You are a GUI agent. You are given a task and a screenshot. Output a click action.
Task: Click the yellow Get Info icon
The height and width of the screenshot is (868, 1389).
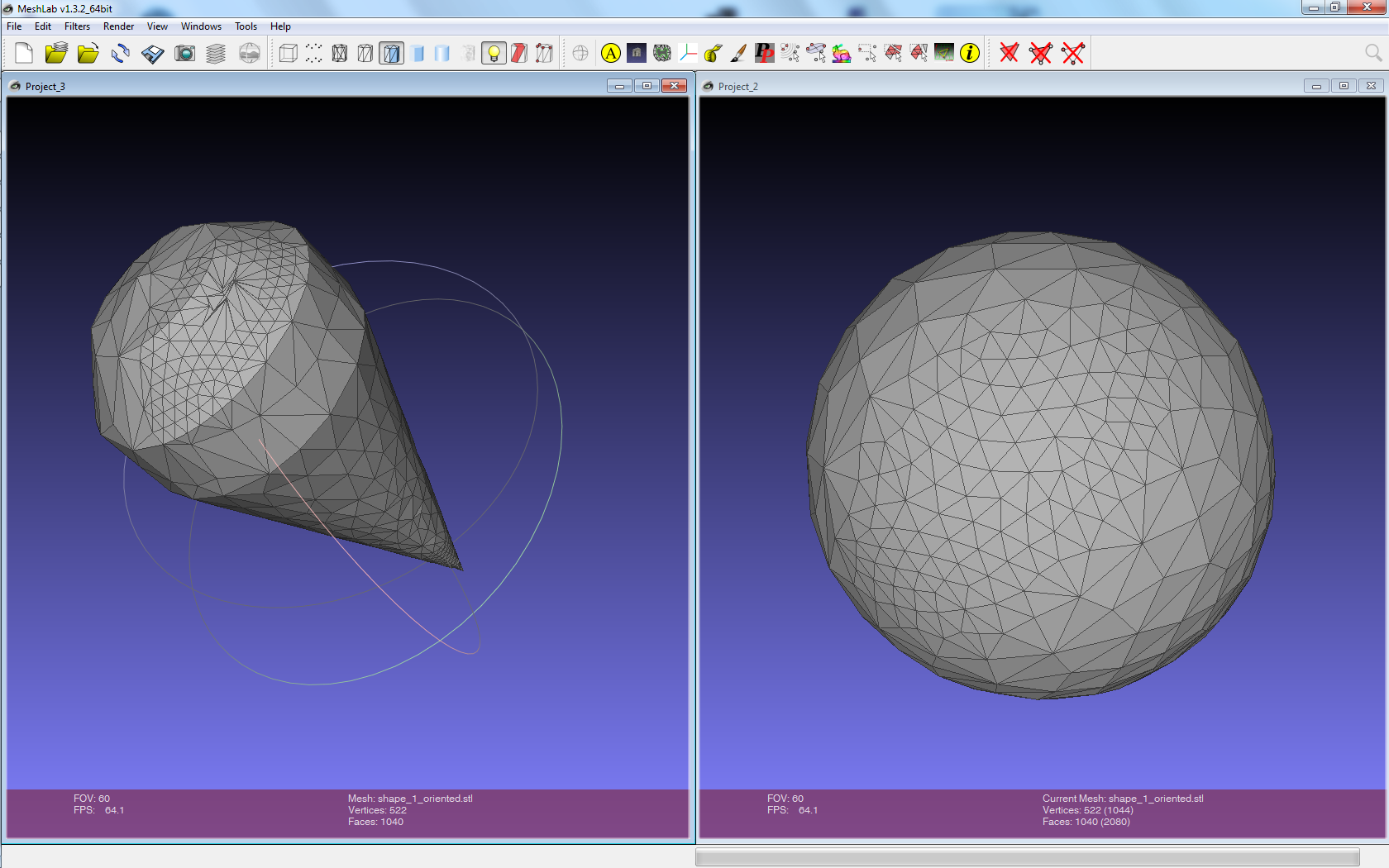click(970, 54)
